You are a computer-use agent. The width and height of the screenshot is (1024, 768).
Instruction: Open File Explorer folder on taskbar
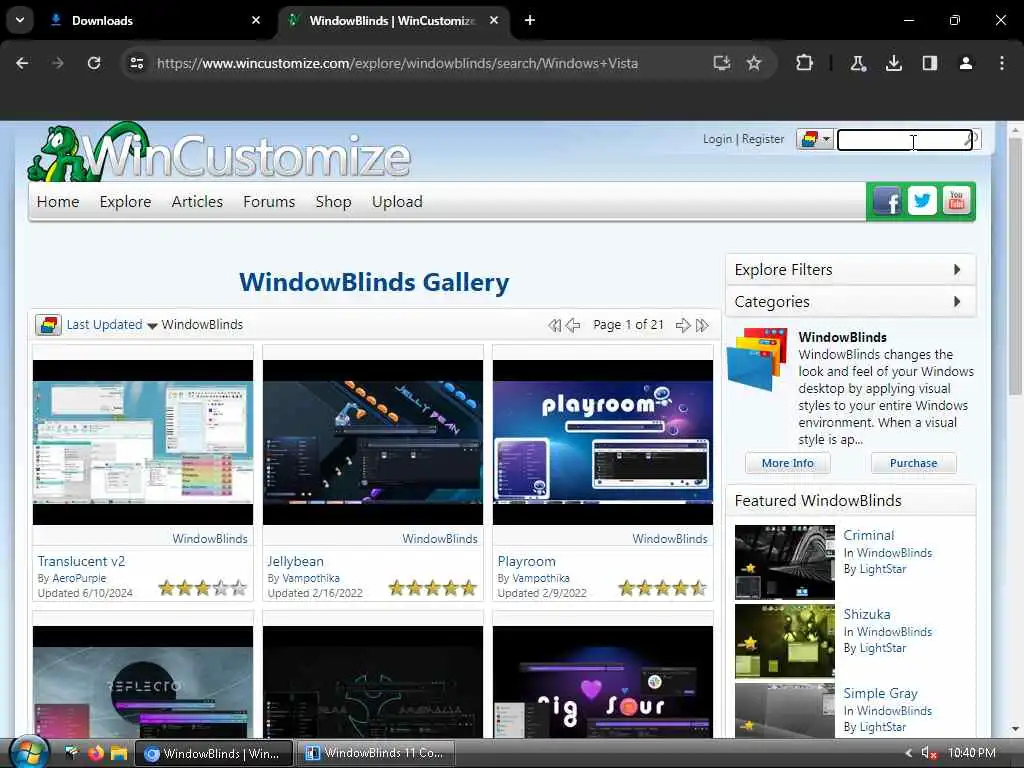pos(119,753)
